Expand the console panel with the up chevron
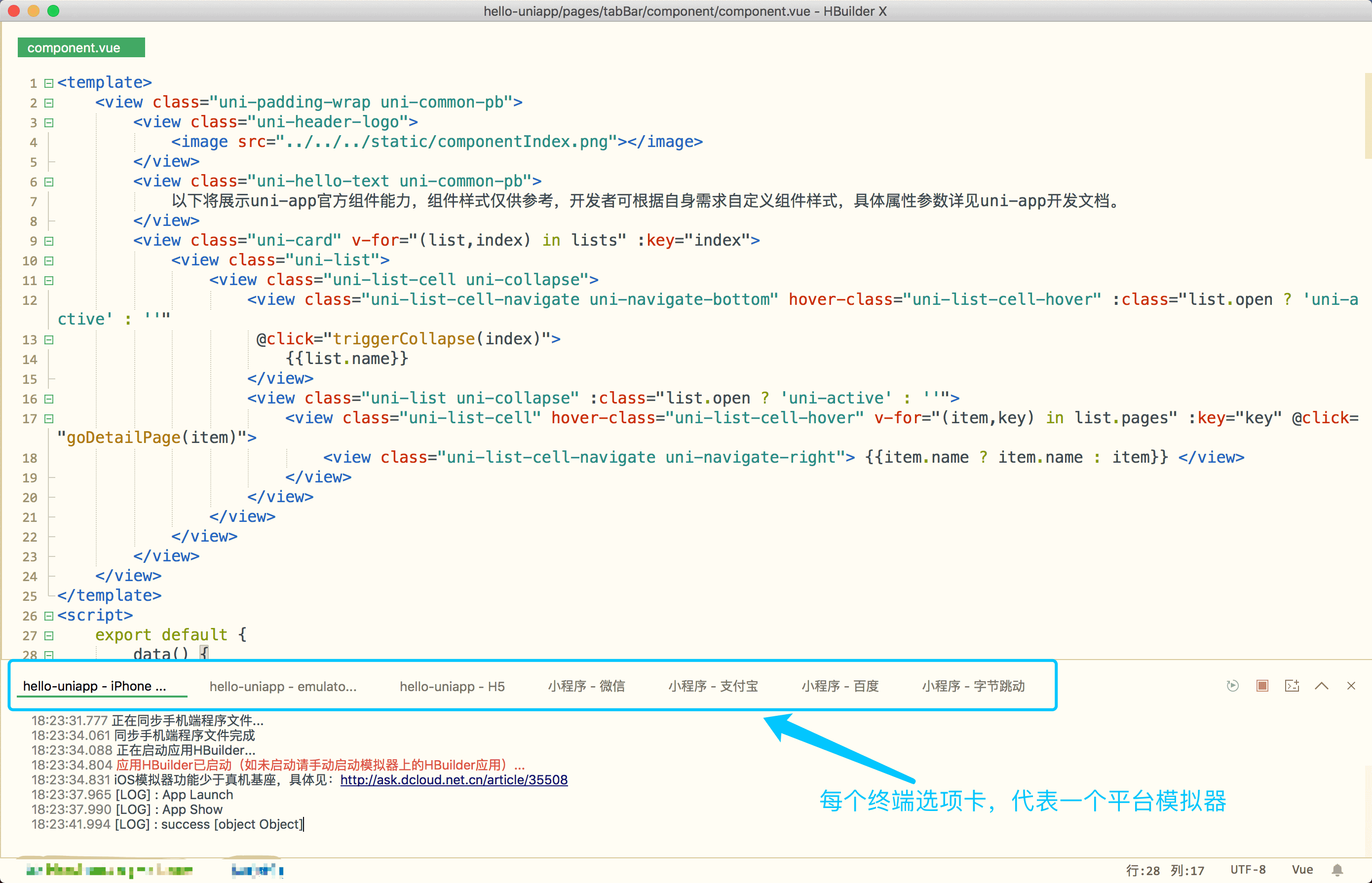The width and height of the screenshot is (1372, 883). click(1322, 686)
